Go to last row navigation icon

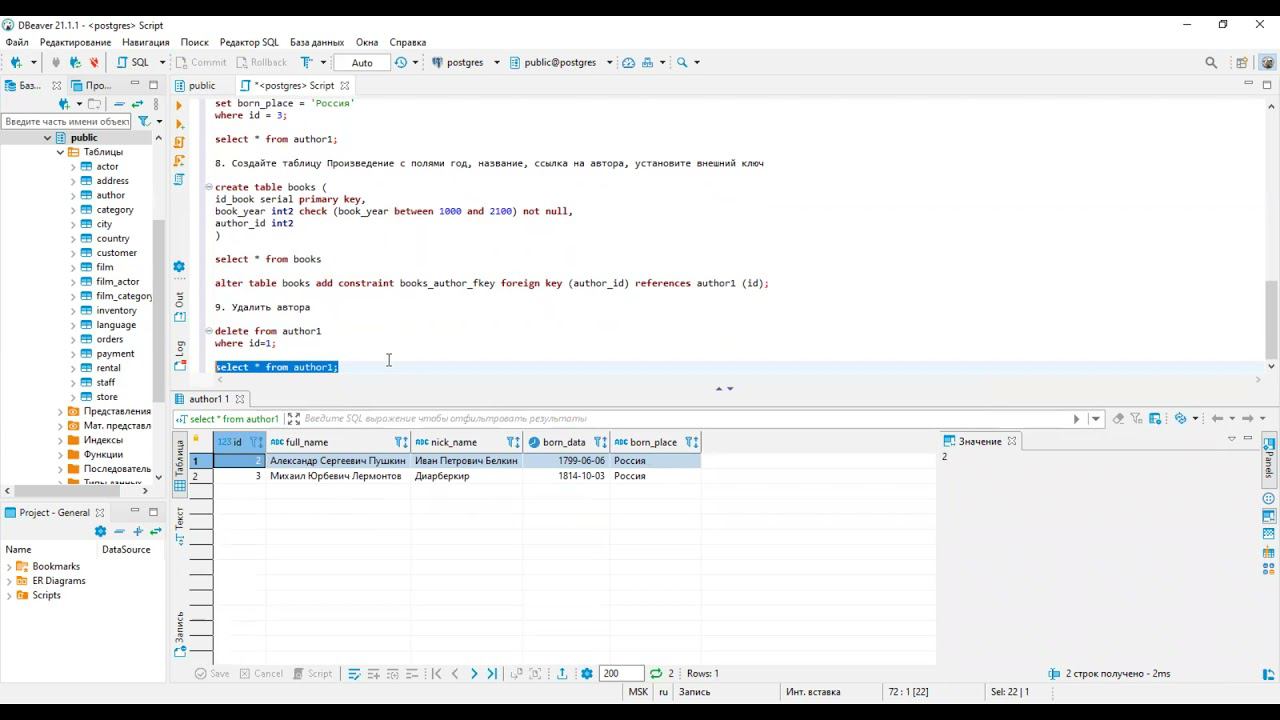[x=492, y=674]
